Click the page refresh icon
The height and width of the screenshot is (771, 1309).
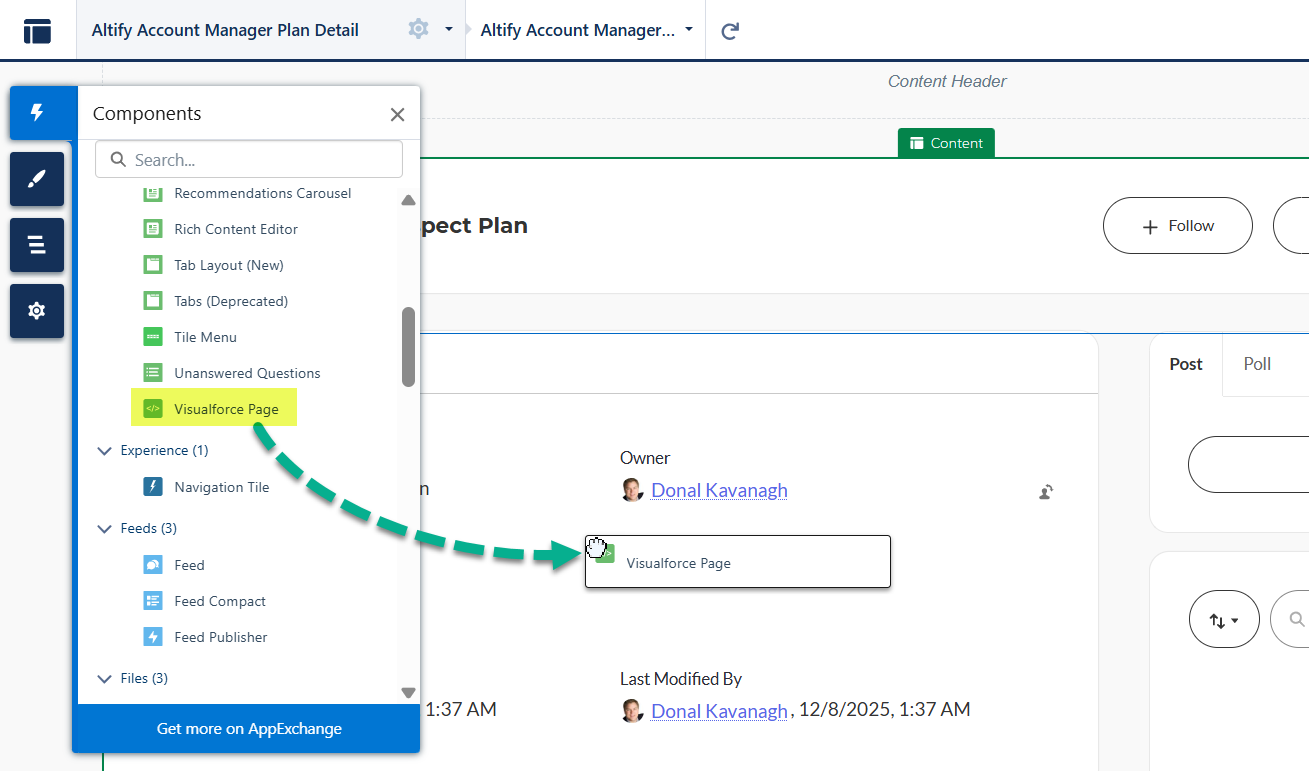tap(730, 31)
